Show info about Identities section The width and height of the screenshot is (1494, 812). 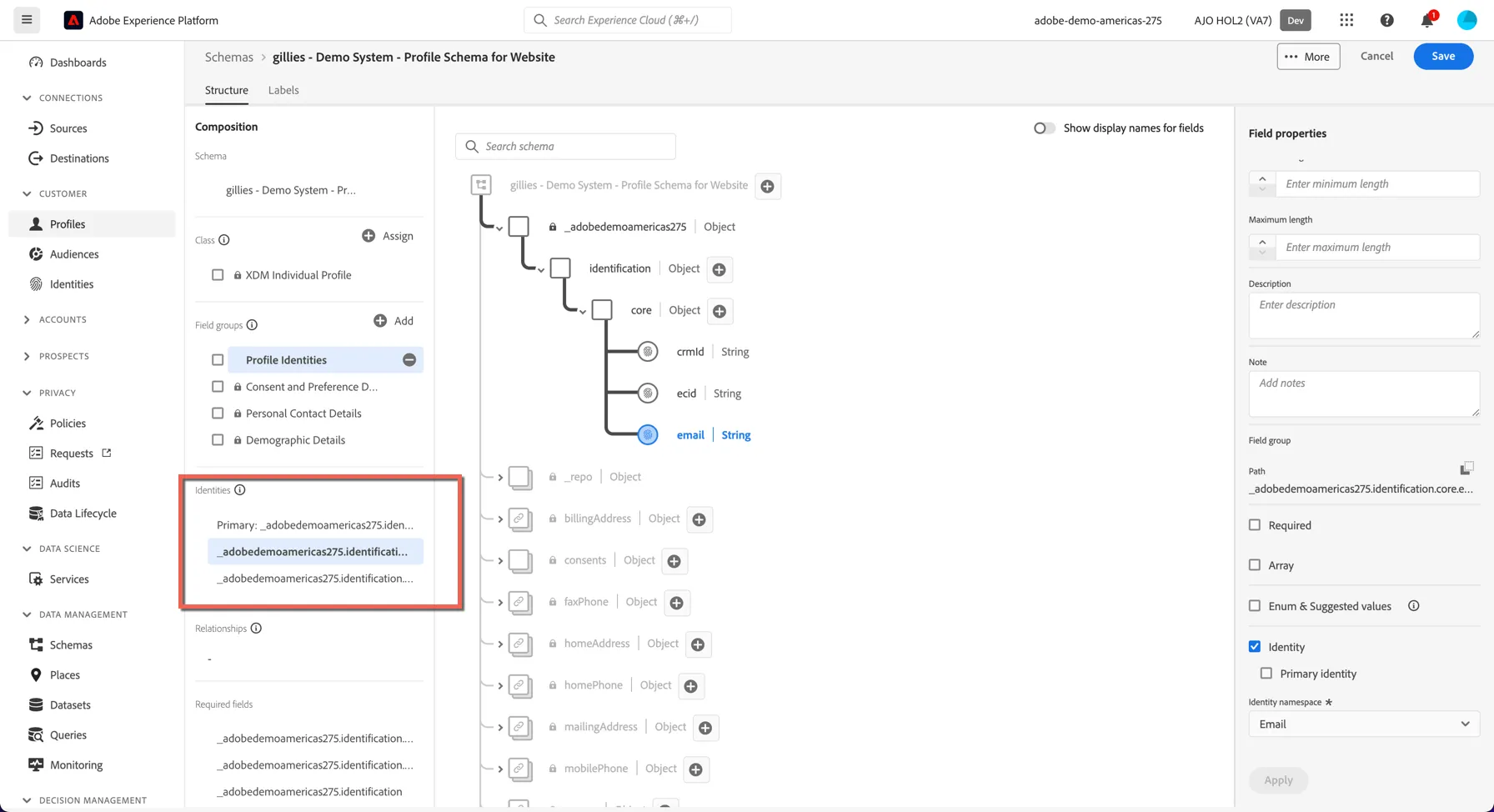coord(240,490)
